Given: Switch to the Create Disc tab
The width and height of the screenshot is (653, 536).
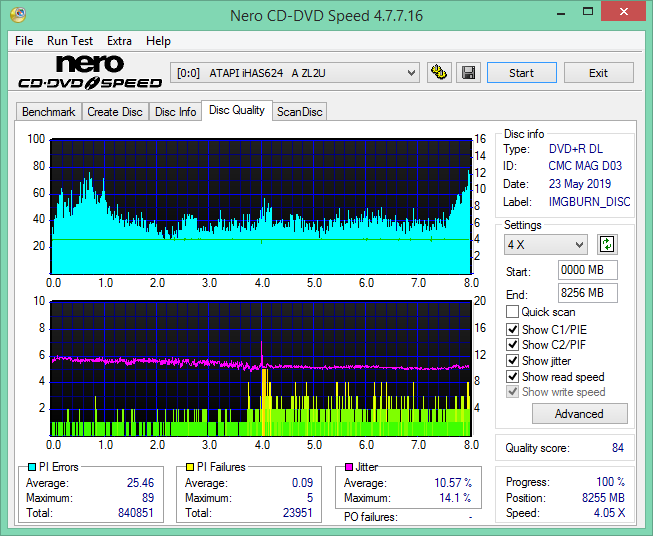Looking at the screenshot, I should click(115, 112).
